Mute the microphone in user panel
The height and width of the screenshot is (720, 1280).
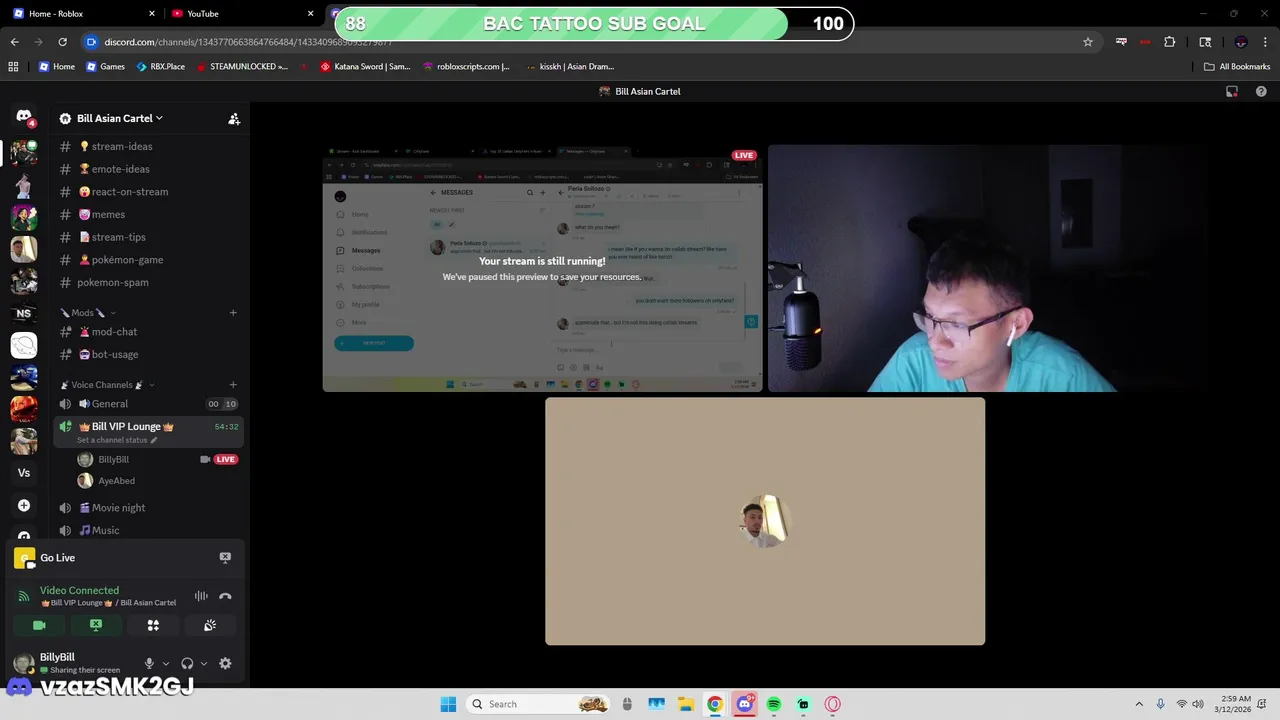149,663
